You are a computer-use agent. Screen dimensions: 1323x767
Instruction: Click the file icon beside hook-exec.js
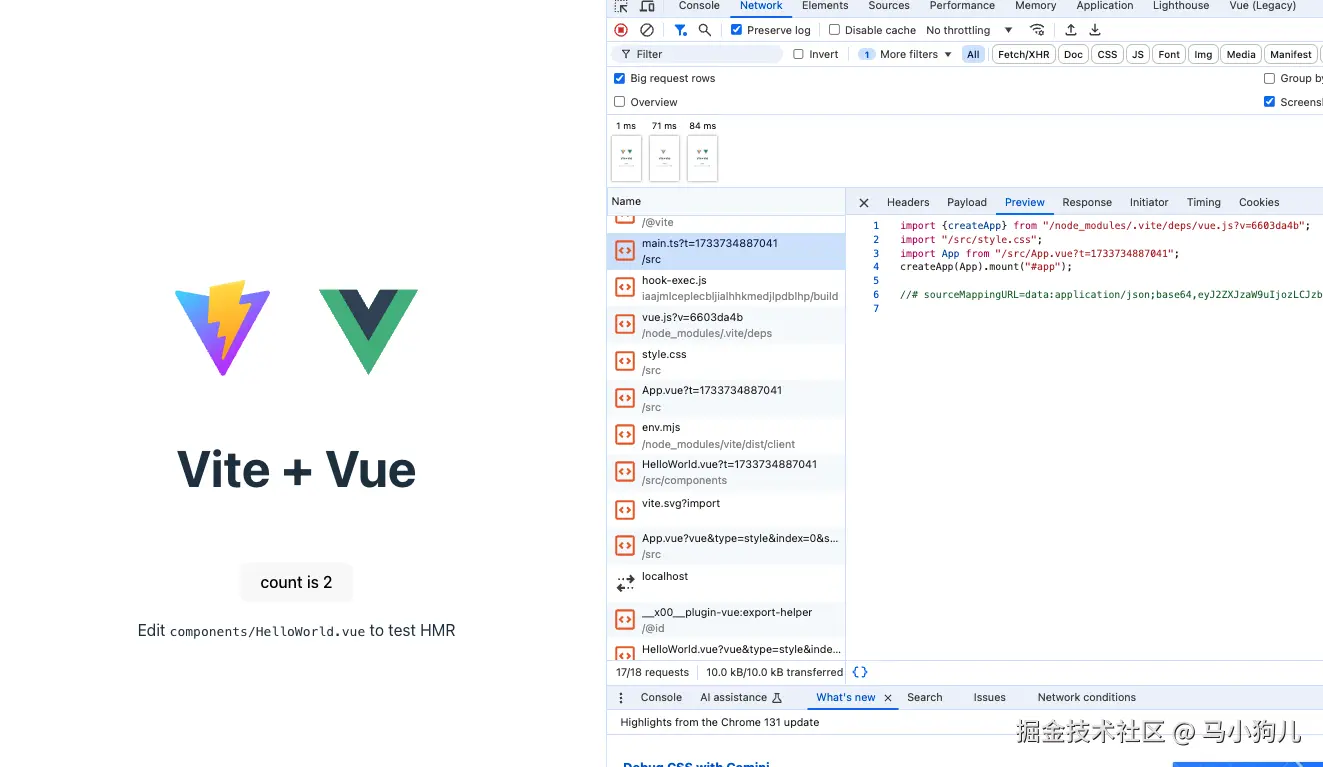[x=625, y=288]
